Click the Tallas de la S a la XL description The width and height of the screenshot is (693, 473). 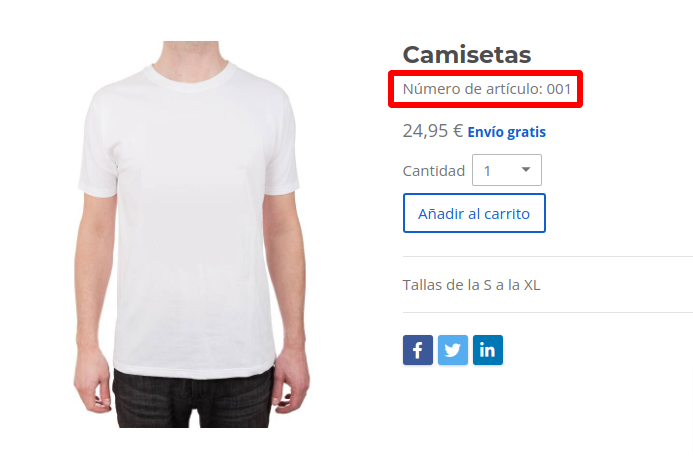pos(471,285)
